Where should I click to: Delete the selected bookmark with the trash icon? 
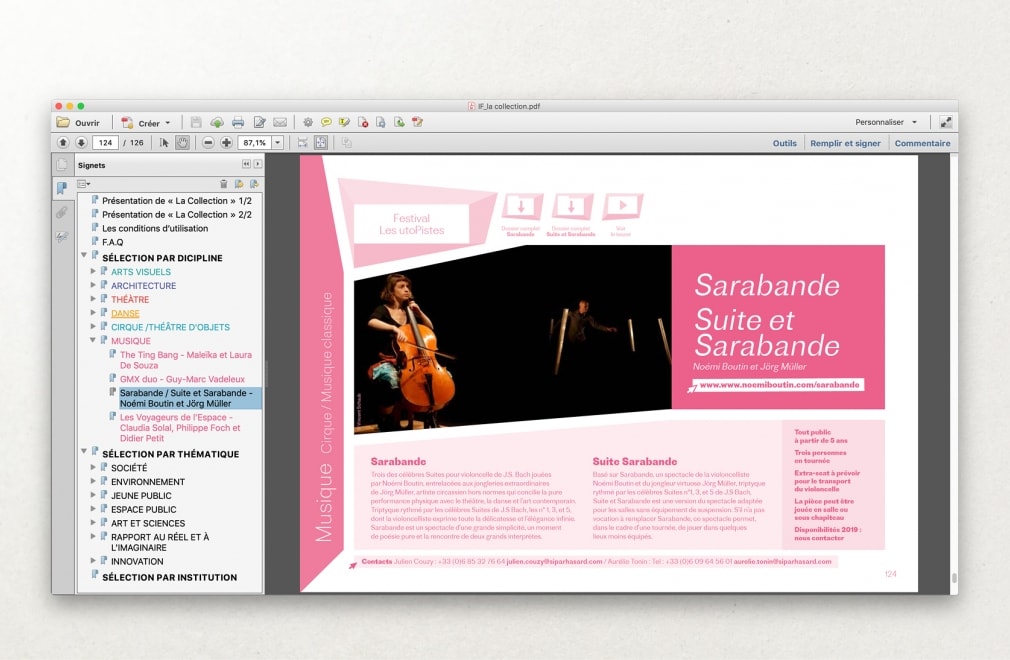coord(224,185)
